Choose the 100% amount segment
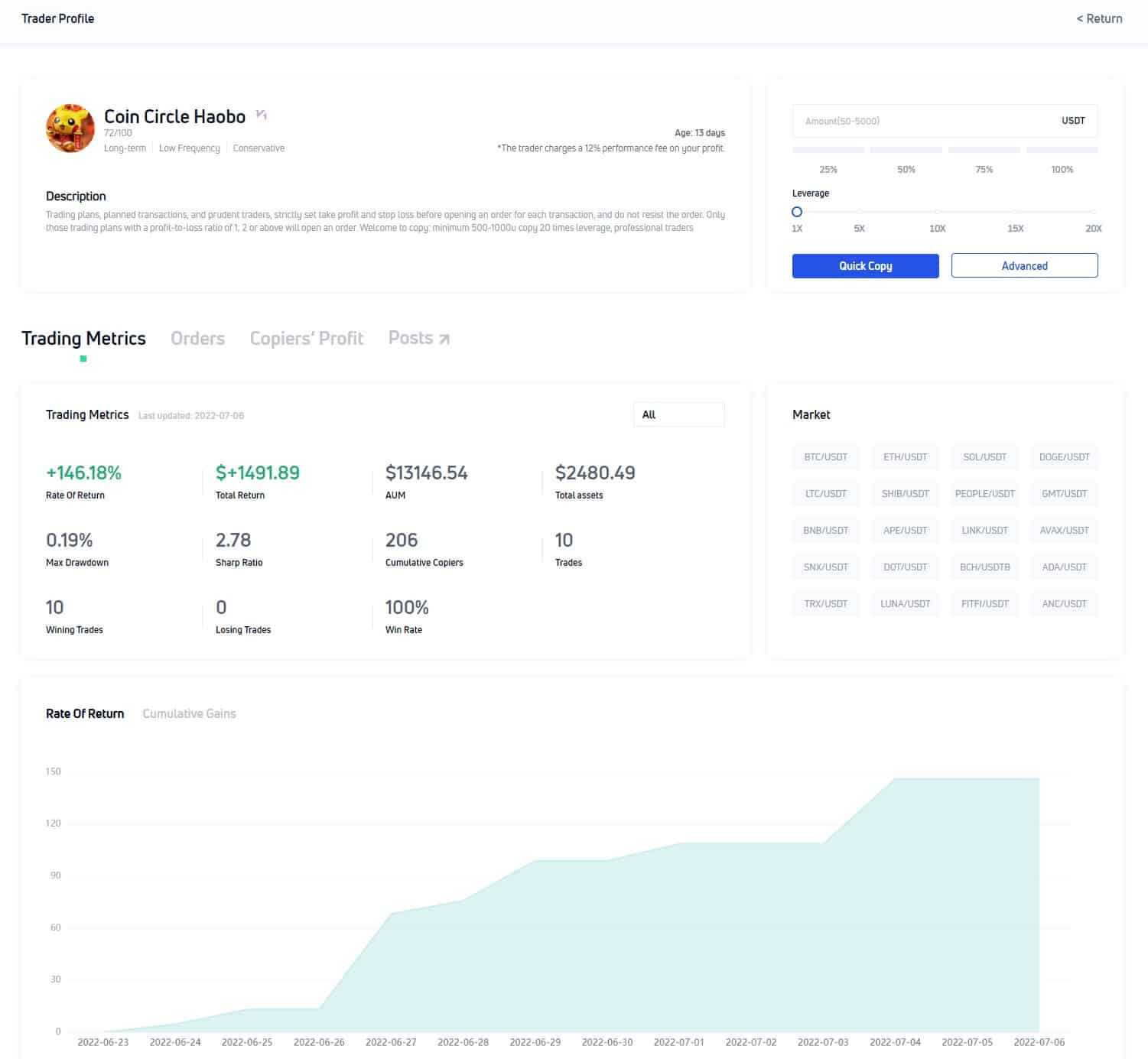This screenshot has width=1148, height=1059. [x=1062, y=151]
